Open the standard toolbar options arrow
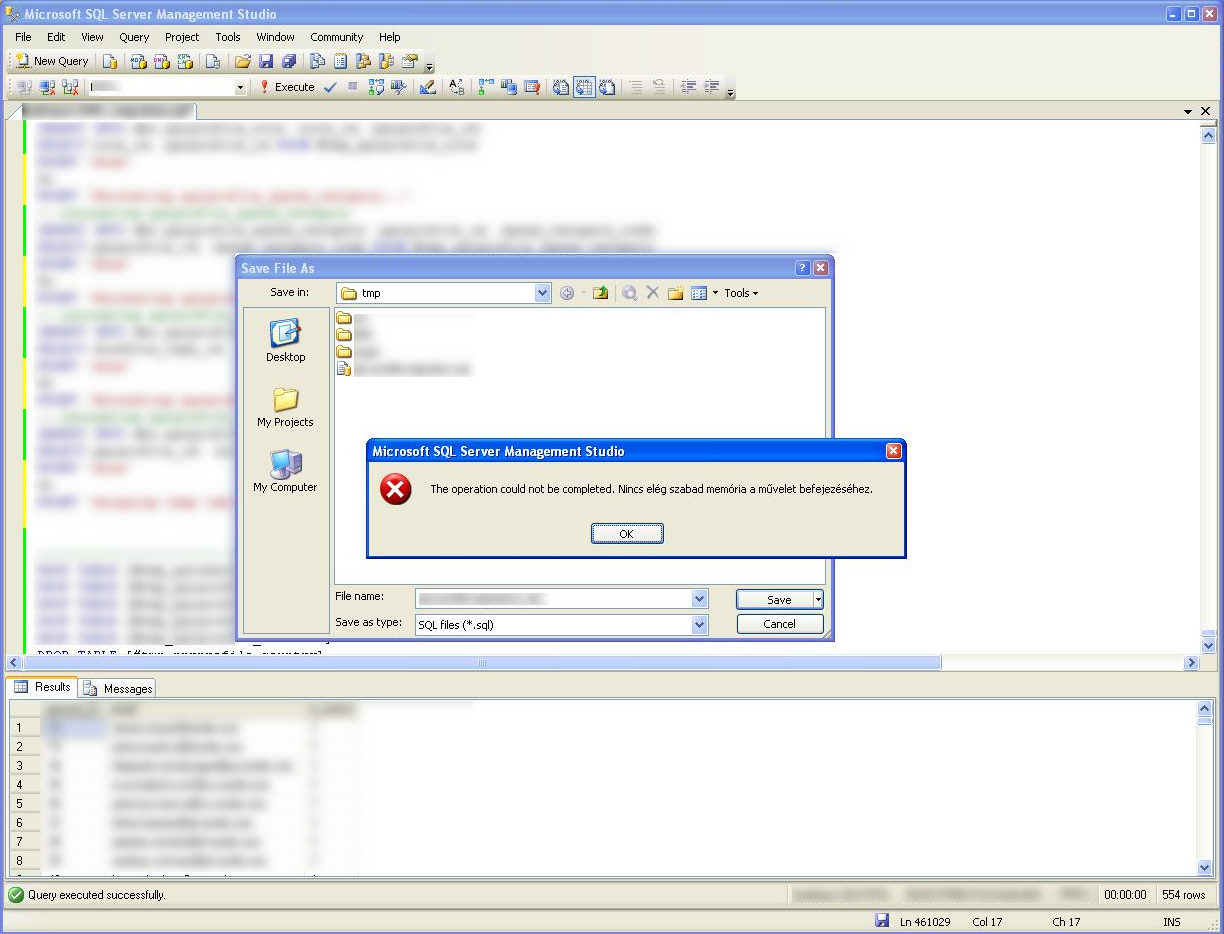The height and width of the screenshot is (934, 1224). [430, 64]
